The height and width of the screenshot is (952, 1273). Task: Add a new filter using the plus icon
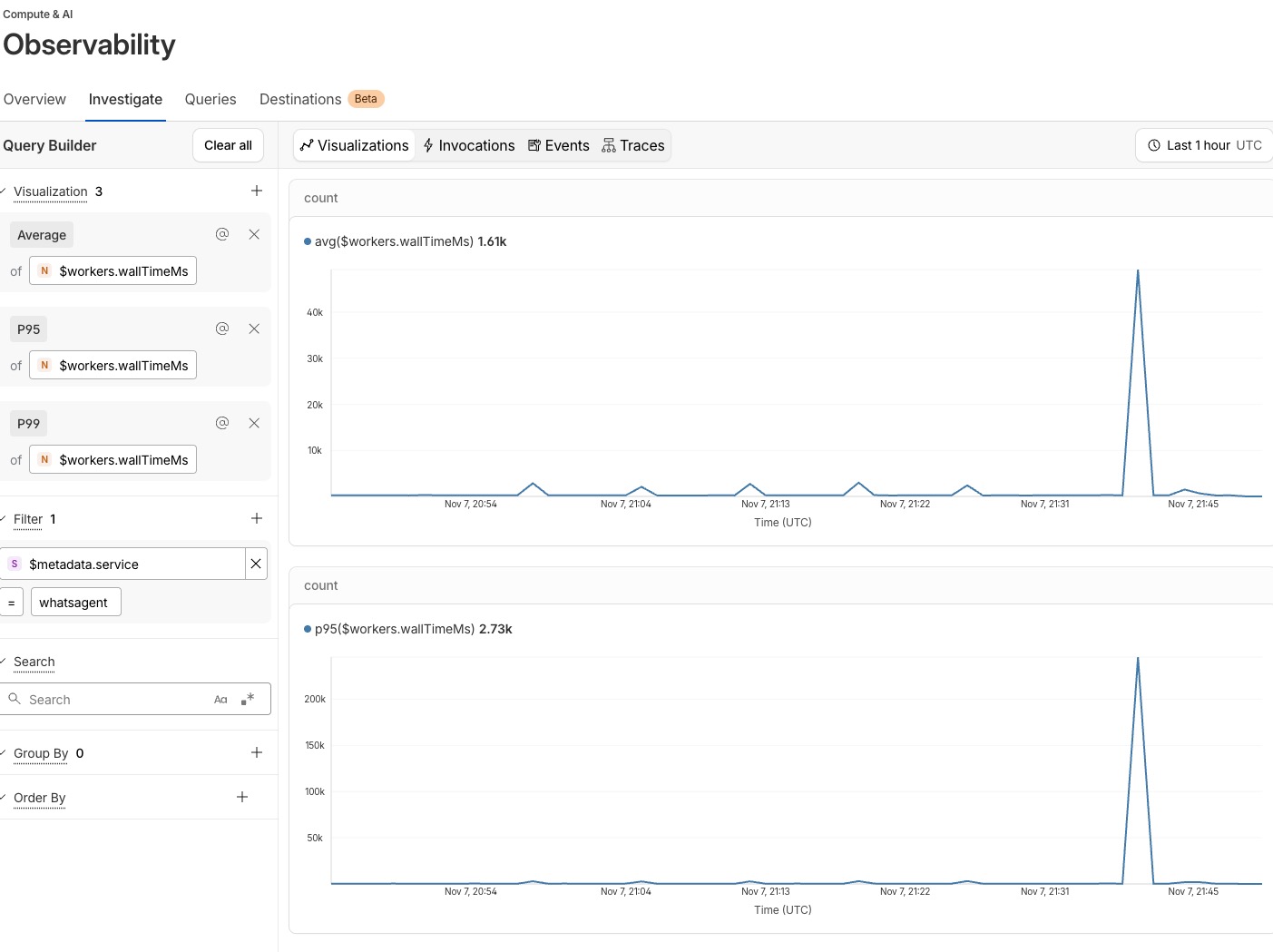point(257,518)
